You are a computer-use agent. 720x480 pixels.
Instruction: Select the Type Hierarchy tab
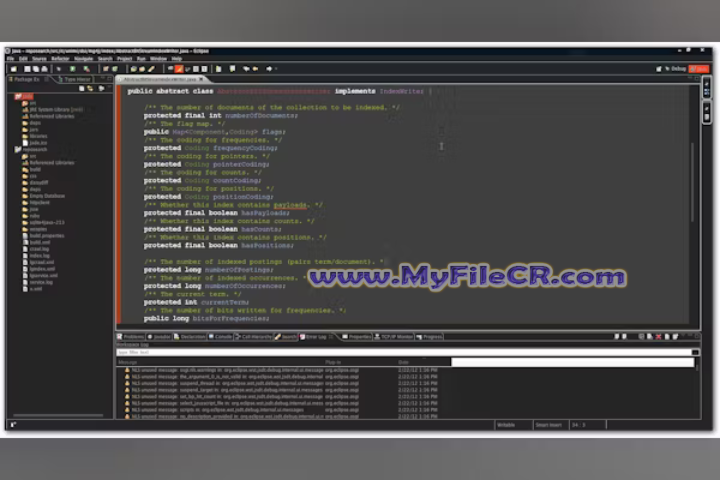point(74,79)
